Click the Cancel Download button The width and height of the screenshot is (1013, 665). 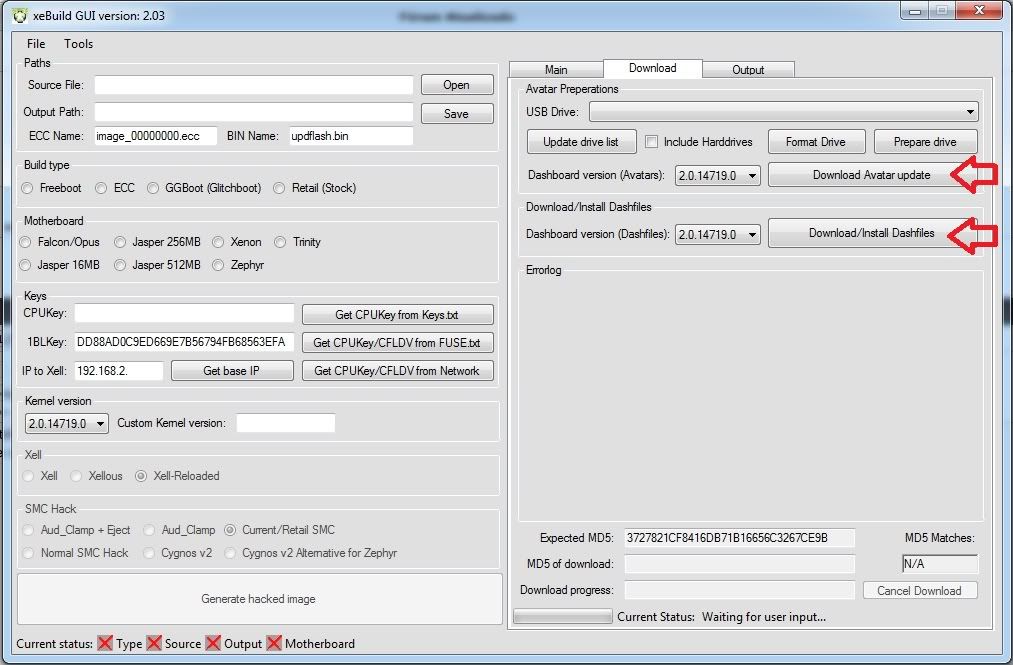pos(920,591)
